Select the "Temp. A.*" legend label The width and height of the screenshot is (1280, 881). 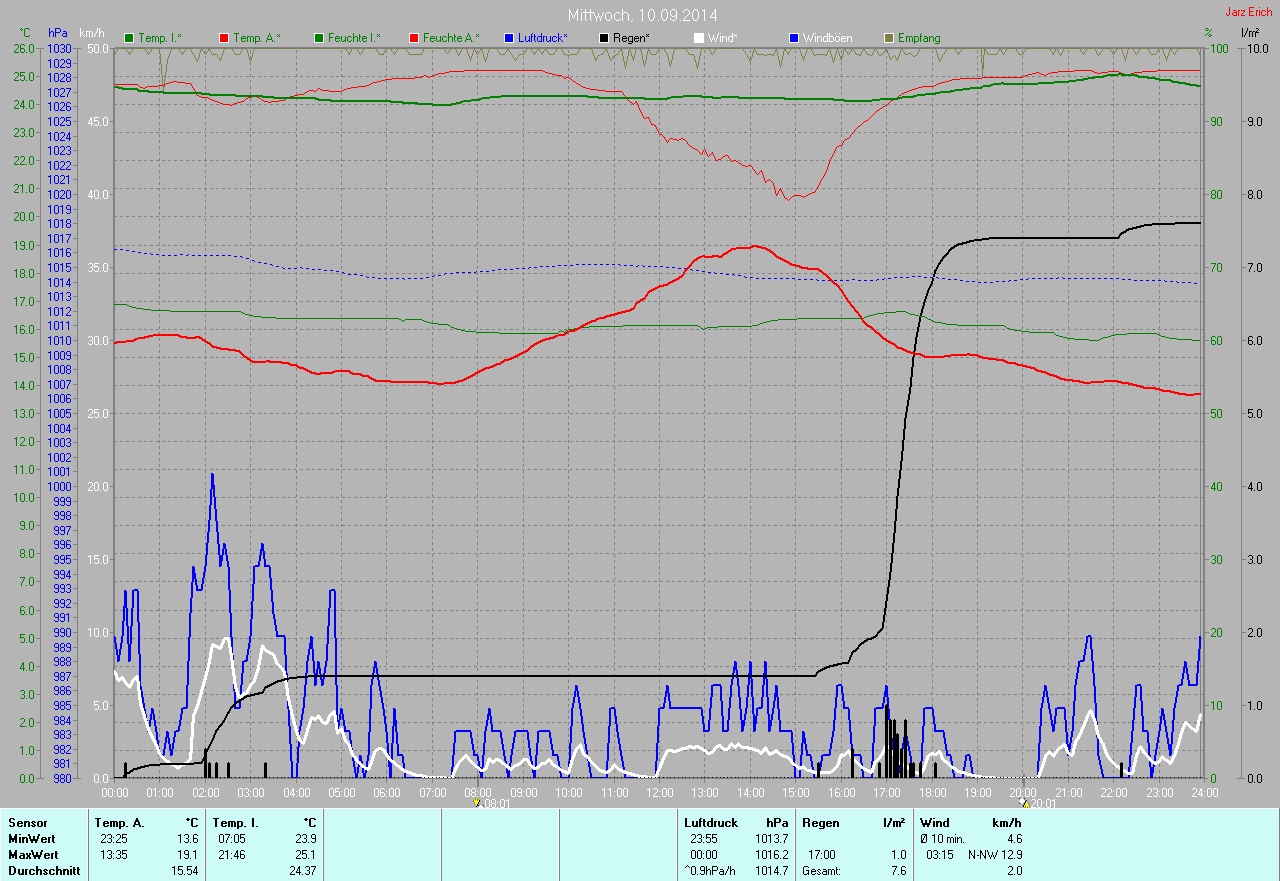pos(257,38)
